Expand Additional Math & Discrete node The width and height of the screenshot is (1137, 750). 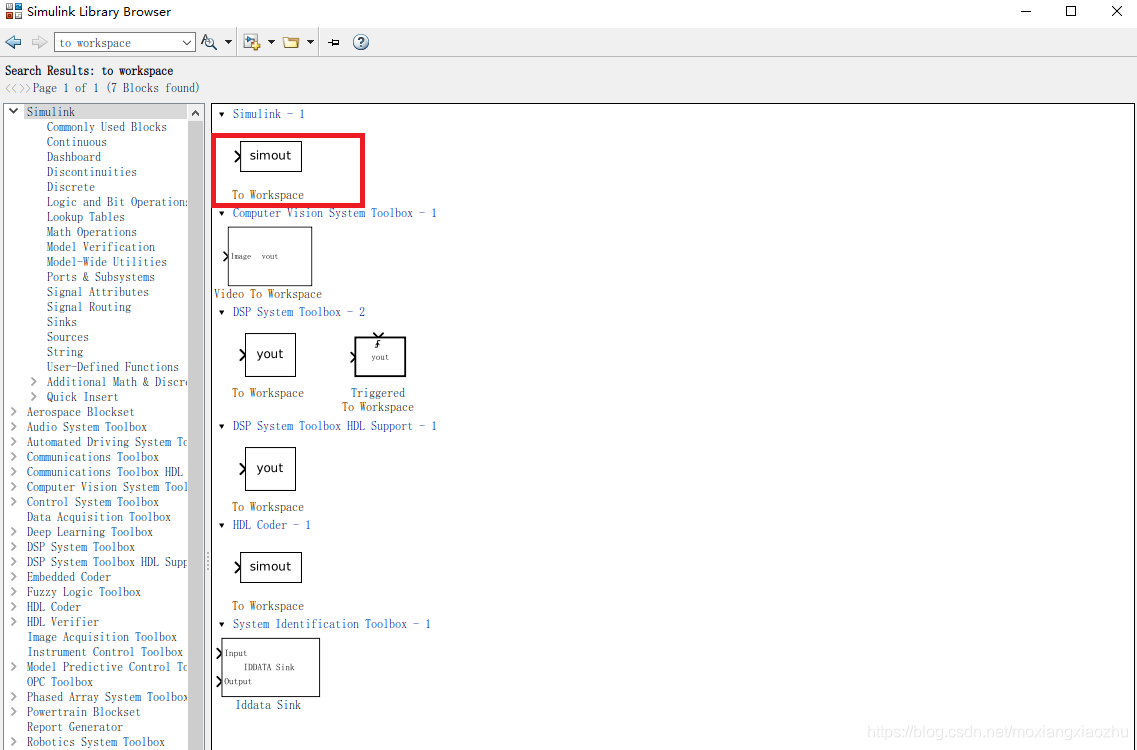pos(33,382)
